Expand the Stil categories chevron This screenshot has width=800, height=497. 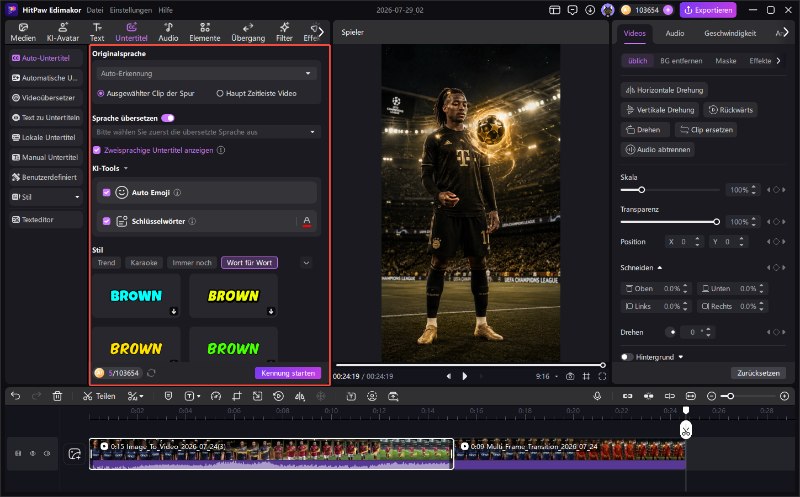(306, 263)
